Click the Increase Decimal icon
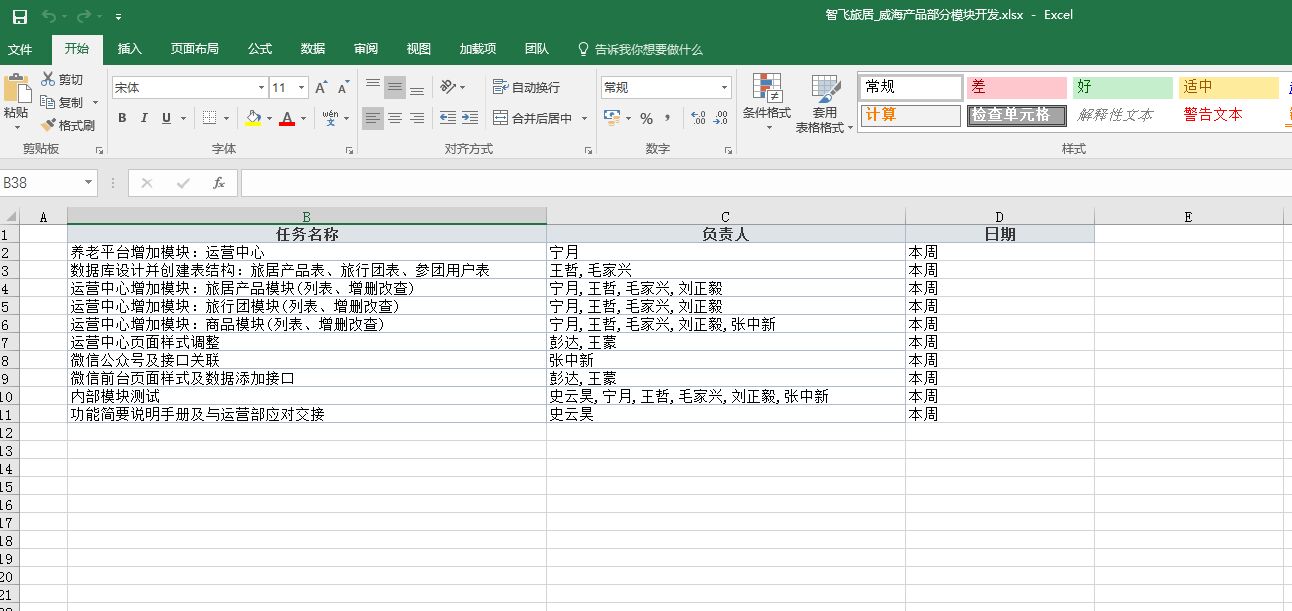The width and height of the screenshot is (1292, 611). tap(698, 118)
